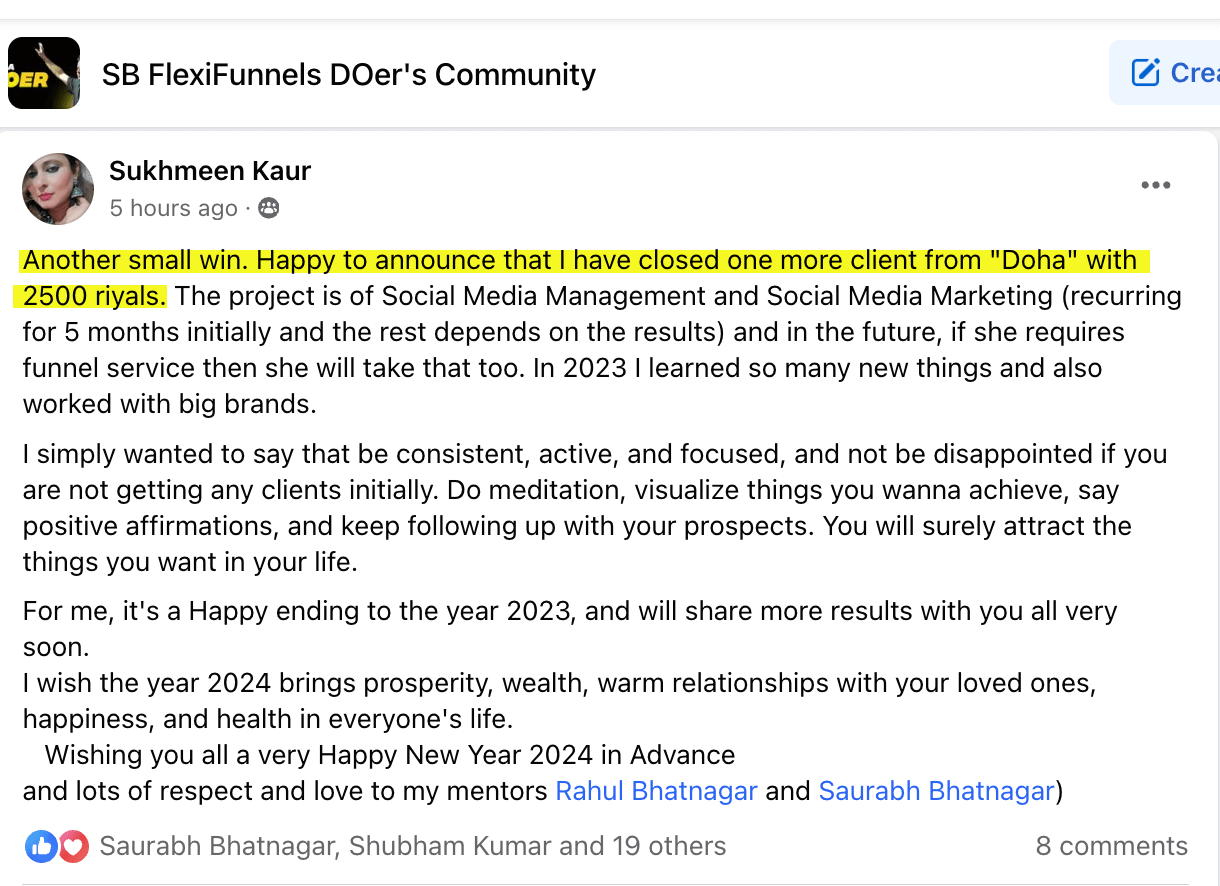Open the three-dot post options menu
The height and width of the screenshot is (886, 1220).
coord(1155,185)
